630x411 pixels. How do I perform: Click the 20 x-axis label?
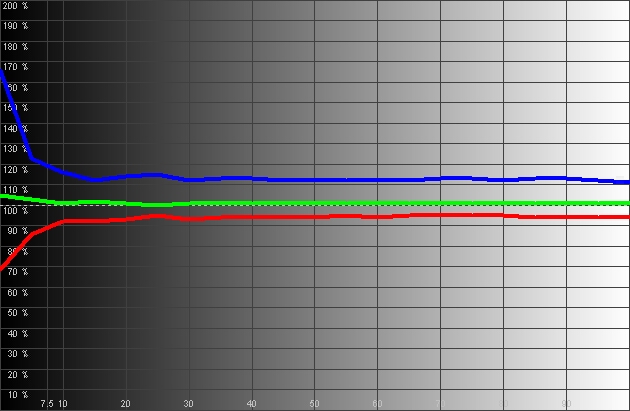(126, 404)
